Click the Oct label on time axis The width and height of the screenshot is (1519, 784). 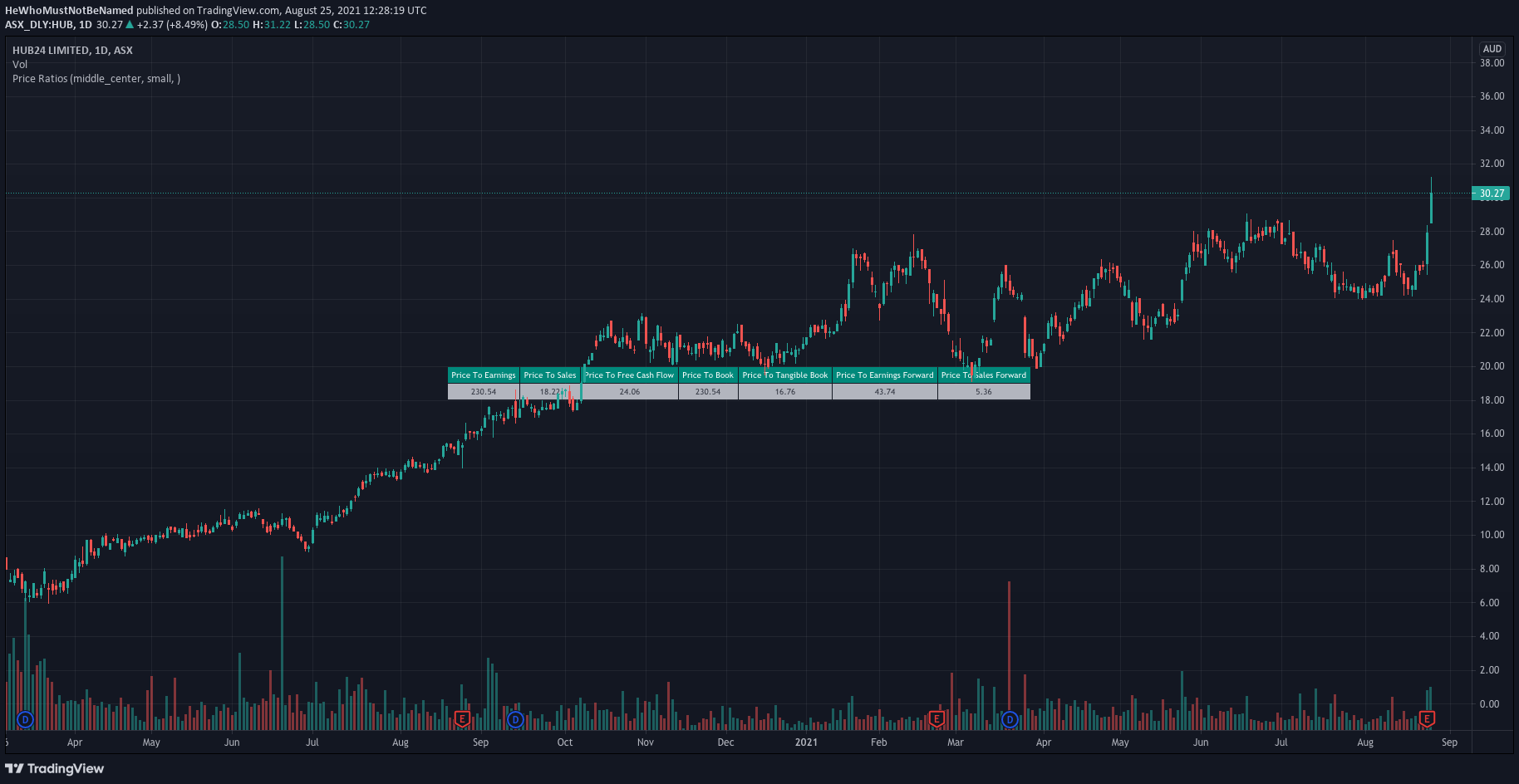(x=565, y=742)
